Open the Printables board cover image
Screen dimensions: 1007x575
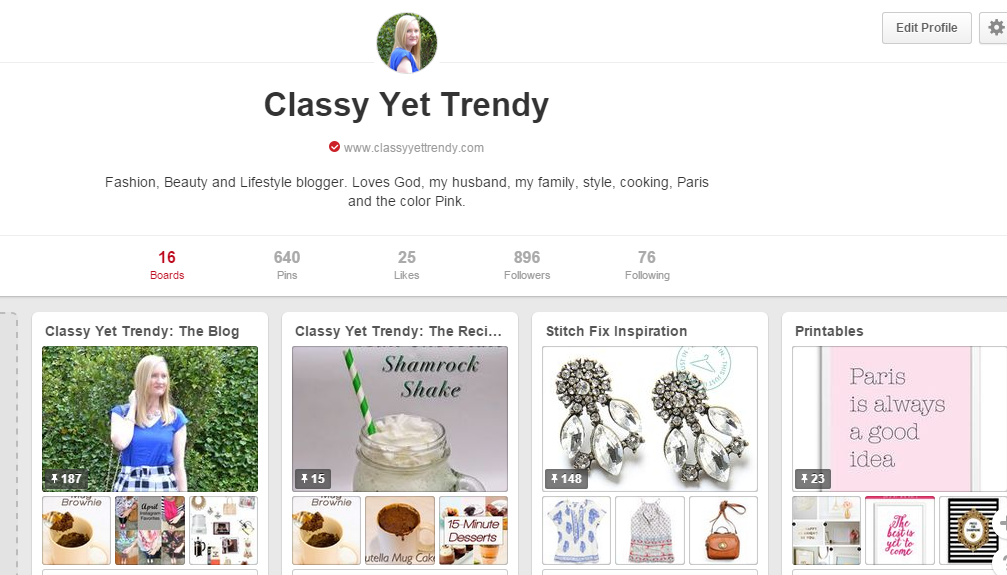click(x=900, y=419)
